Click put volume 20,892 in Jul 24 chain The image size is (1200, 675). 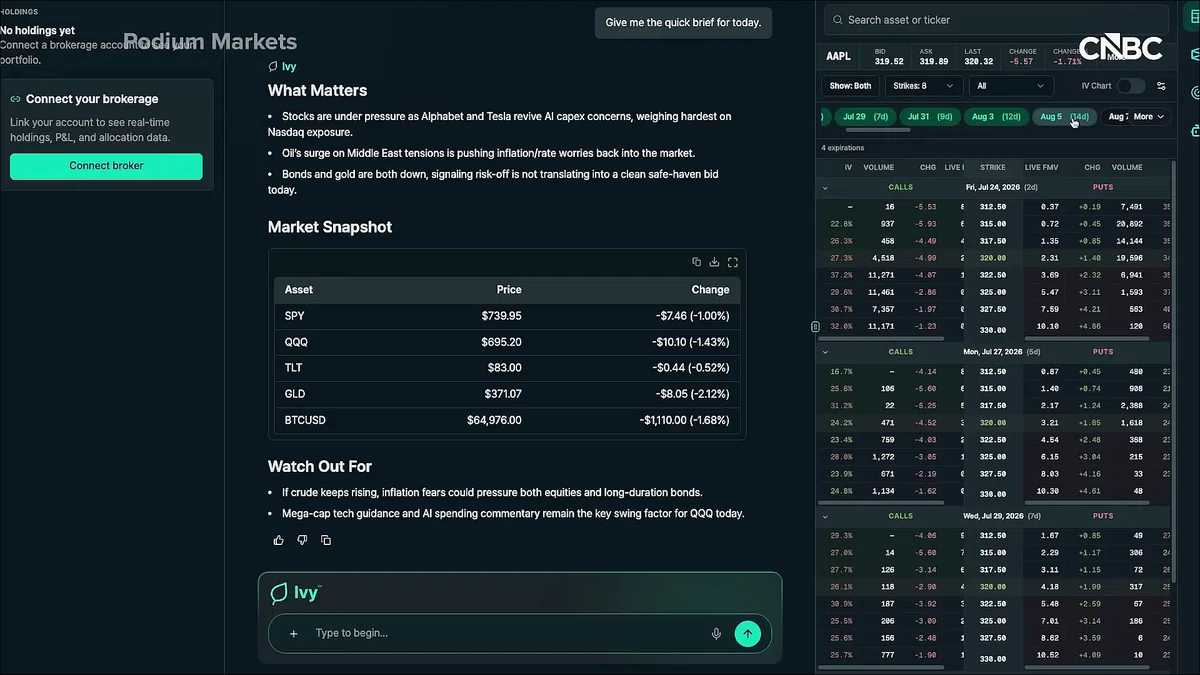[x=1129, y=224]
